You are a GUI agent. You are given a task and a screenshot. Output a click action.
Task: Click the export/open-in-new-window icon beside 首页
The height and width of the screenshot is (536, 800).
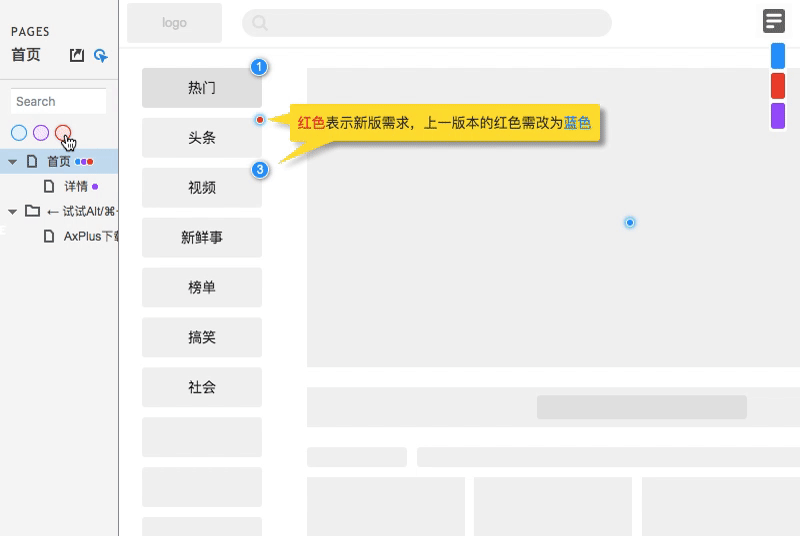[x=77, y=56]
